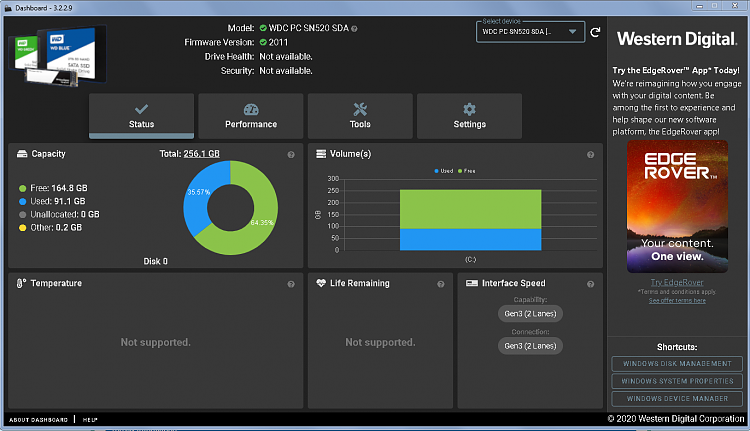Click the Temperature thermometer icon

click(x=21, y=283)
